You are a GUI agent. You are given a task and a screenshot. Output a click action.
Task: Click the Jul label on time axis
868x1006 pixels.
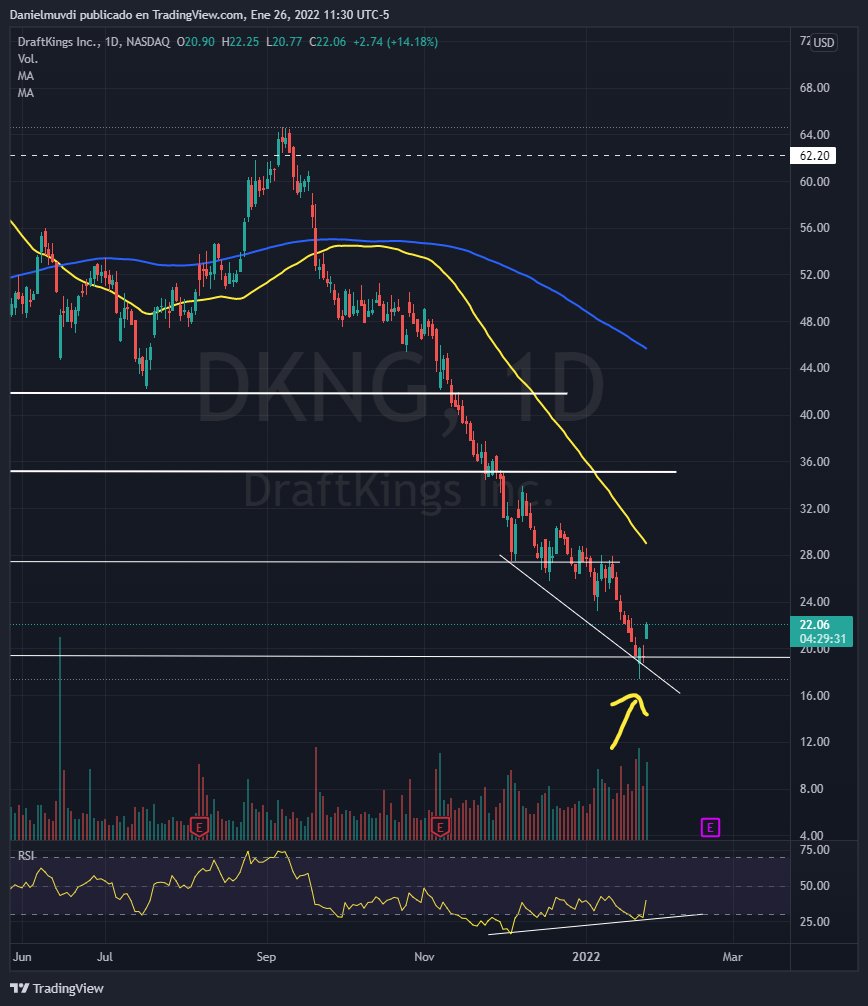pos(105,957)
